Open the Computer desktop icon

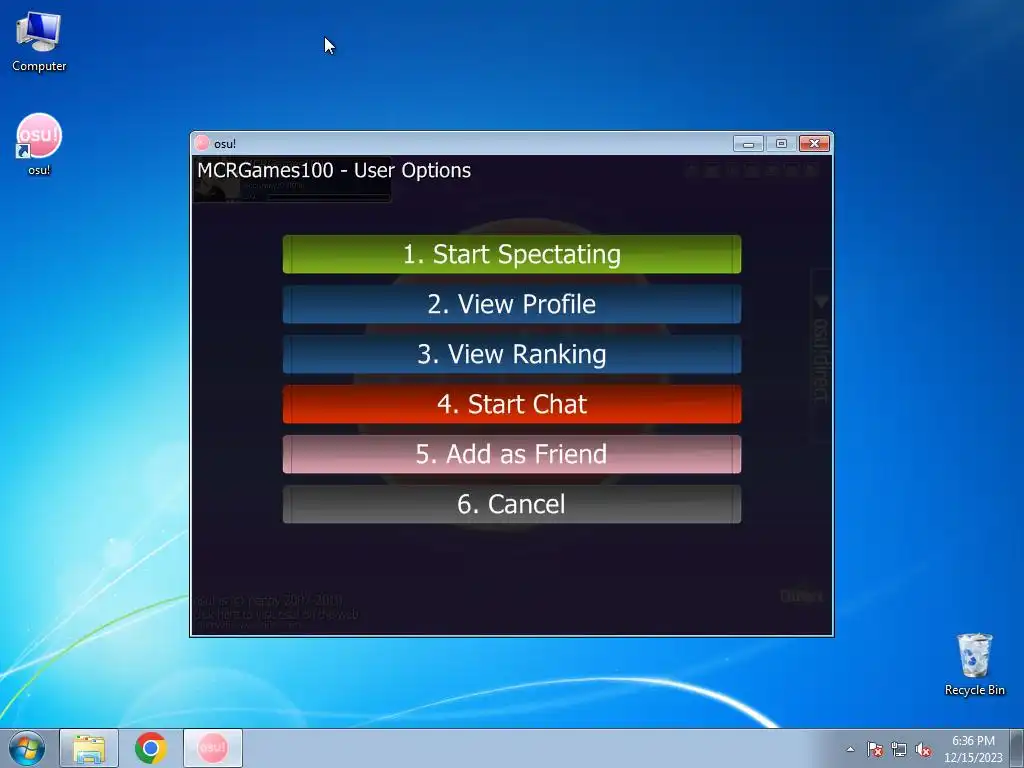tap(39, 41)
